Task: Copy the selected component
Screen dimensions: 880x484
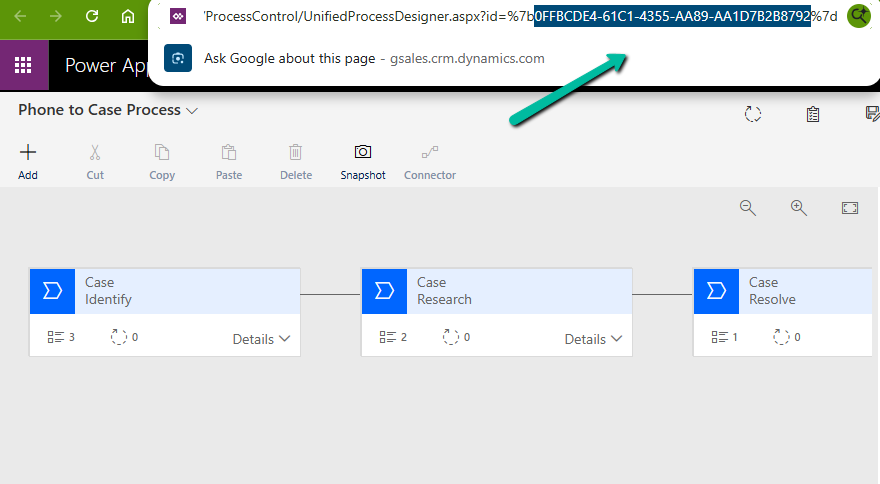Action: (x=162, y=162)
